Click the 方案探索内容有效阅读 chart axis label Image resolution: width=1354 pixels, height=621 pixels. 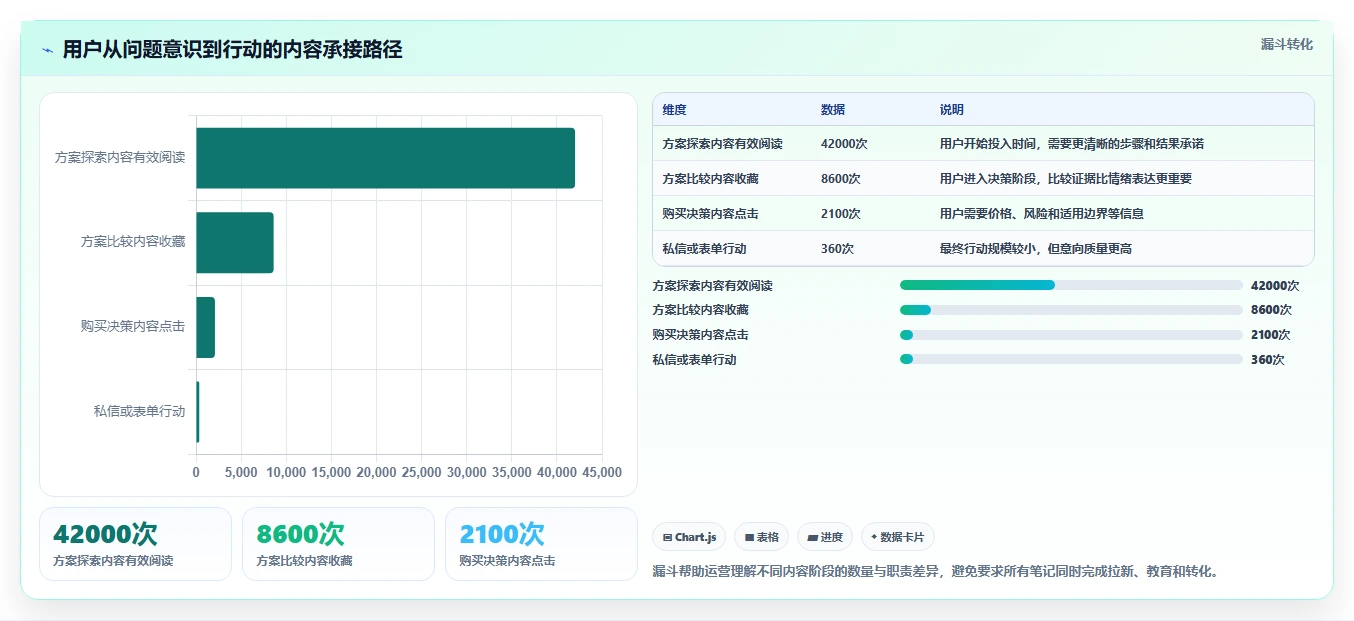point(120,158)
